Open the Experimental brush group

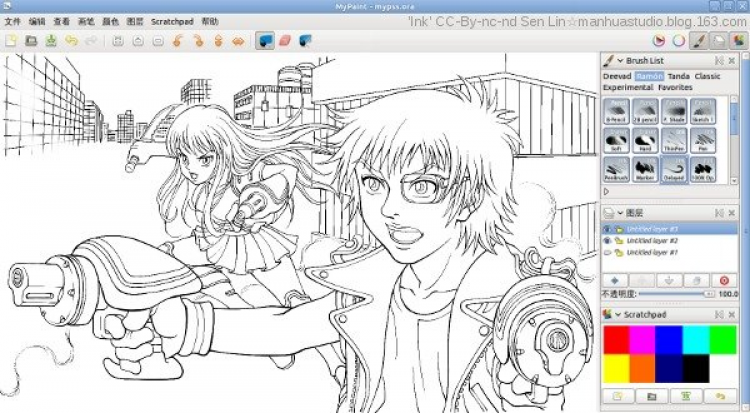click(x=628, y=88)
